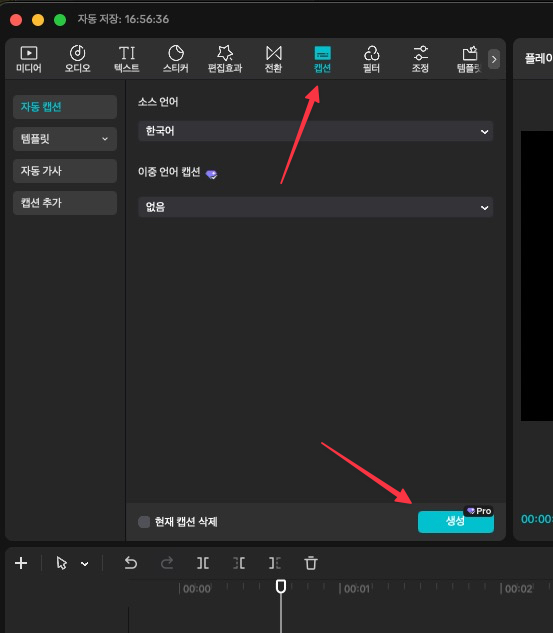Open the 조정 (Adjustment) panel
The height and width of the screenshot is (633, 553).
[x=420, y=59]
